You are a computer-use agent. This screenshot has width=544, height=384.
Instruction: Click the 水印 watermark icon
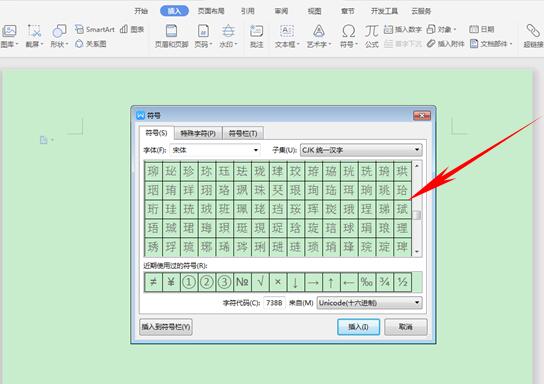click(x=228, y=31)
